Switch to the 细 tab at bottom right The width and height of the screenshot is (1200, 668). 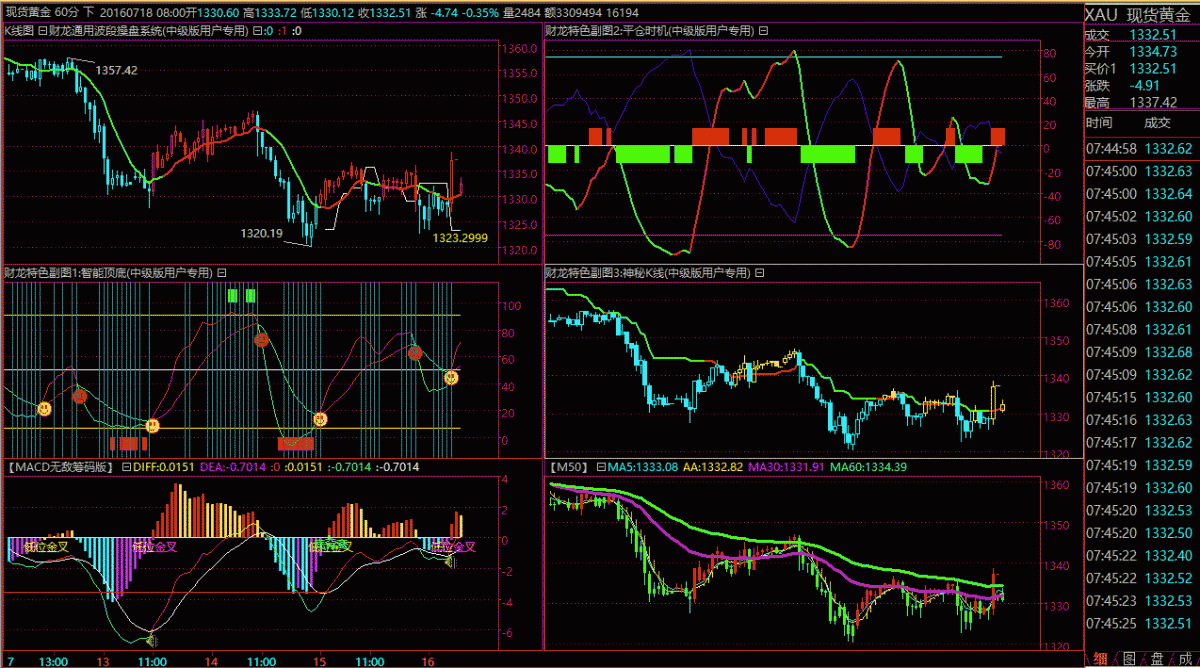tap(1100, 657)
